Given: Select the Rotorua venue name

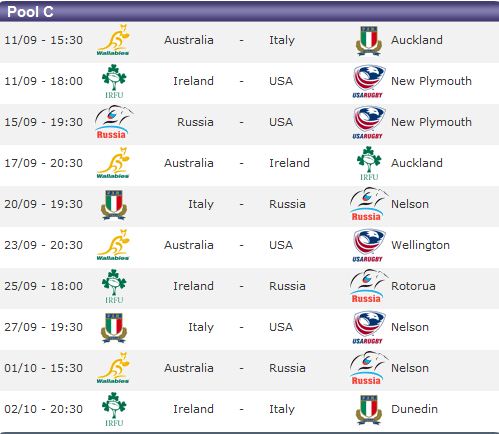Looking at the screenshot, I should click(413, 286).
